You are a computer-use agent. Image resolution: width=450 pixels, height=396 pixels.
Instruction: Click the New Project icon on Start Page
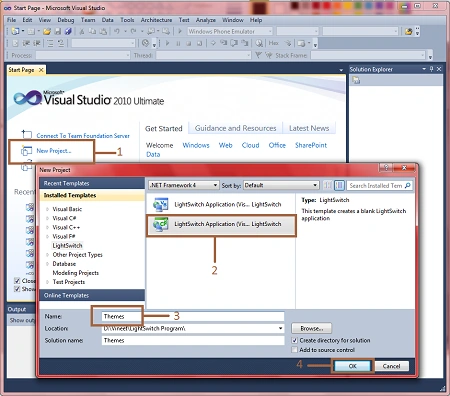click(x=26, y=151)
